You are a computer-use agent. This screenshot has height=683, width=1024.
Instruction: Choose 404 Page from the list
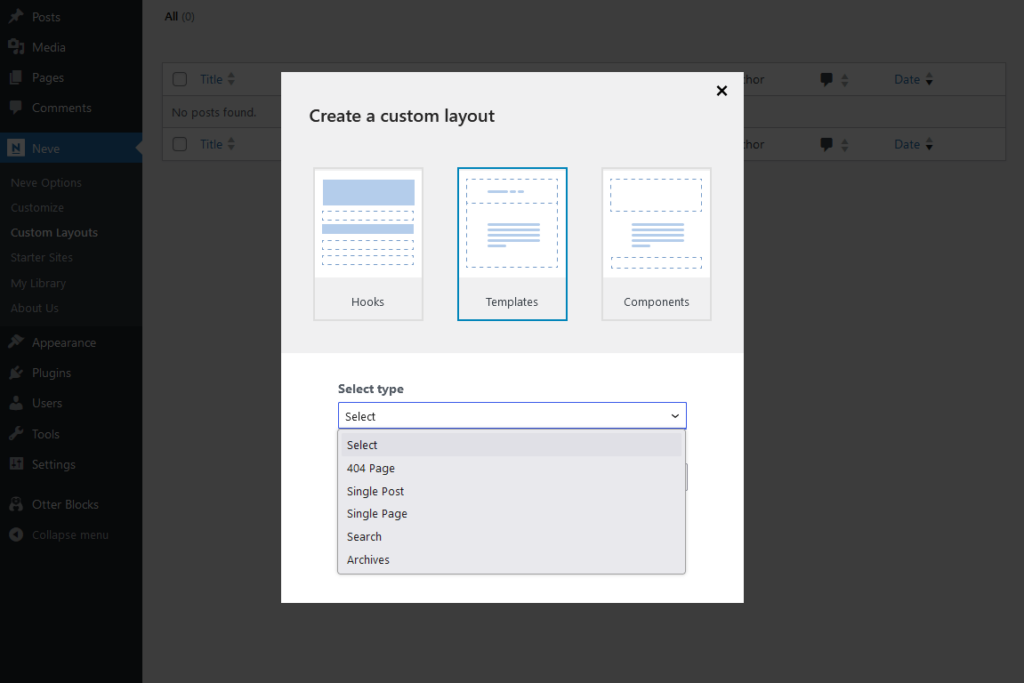511,468
